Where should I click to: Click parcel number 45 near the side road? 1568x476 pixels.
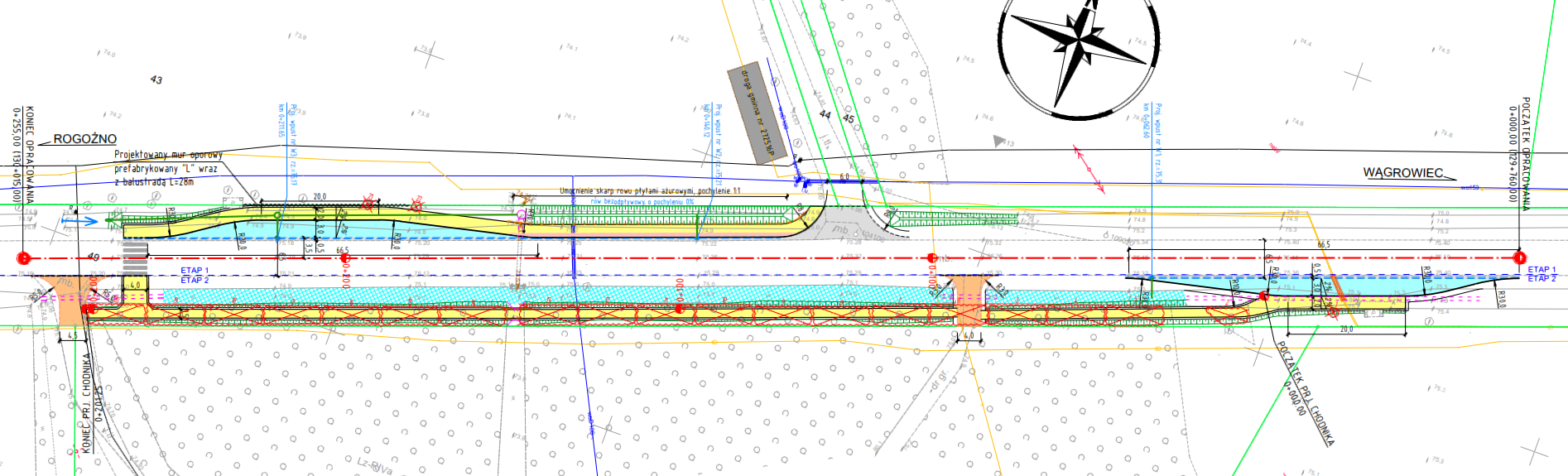[848, 119]
